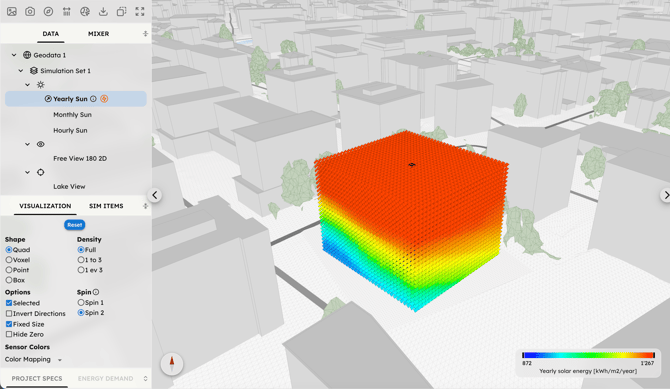
Task: Switch to the MIXER tab
Action: click(x=98, y=33)
